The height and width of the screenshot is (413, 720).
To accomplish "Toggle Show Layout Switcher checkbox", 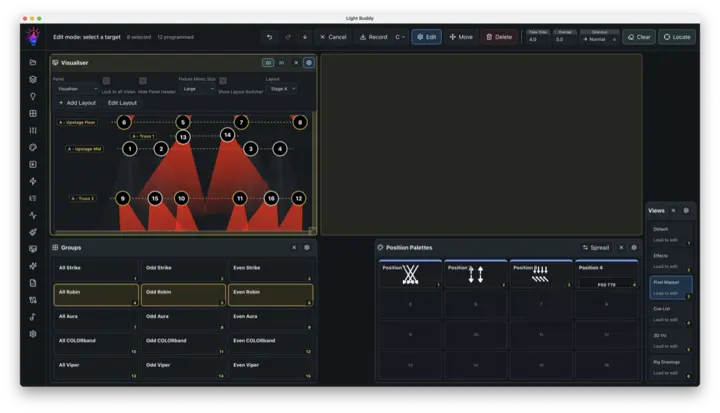I will [223, 81].
